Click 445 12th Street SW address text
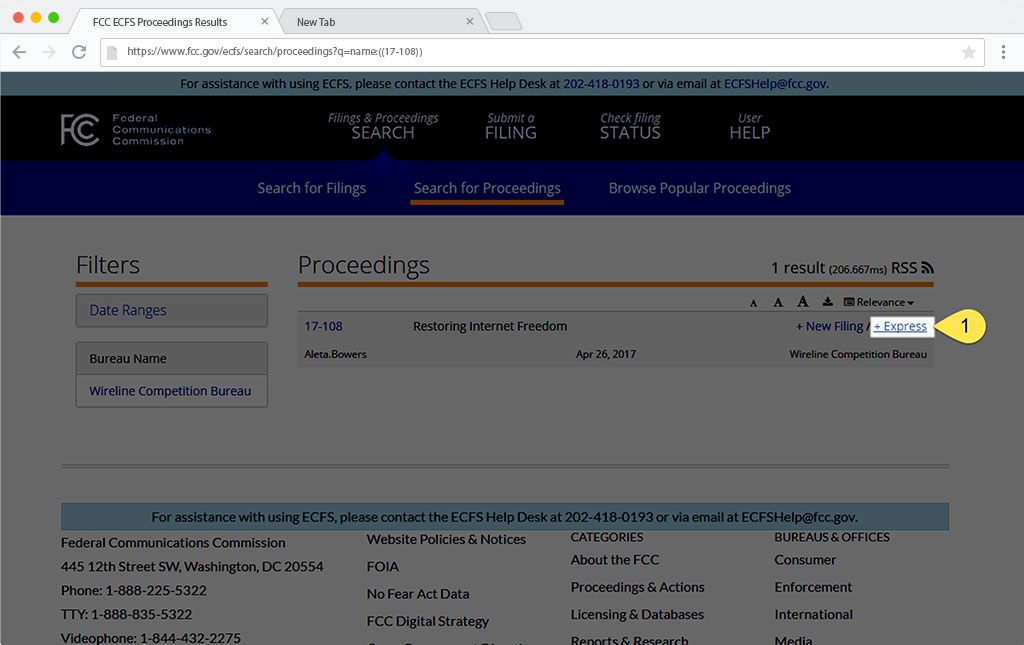This screenshot has height=645, width=1024. pyautogui.click(x=192, y=566)
